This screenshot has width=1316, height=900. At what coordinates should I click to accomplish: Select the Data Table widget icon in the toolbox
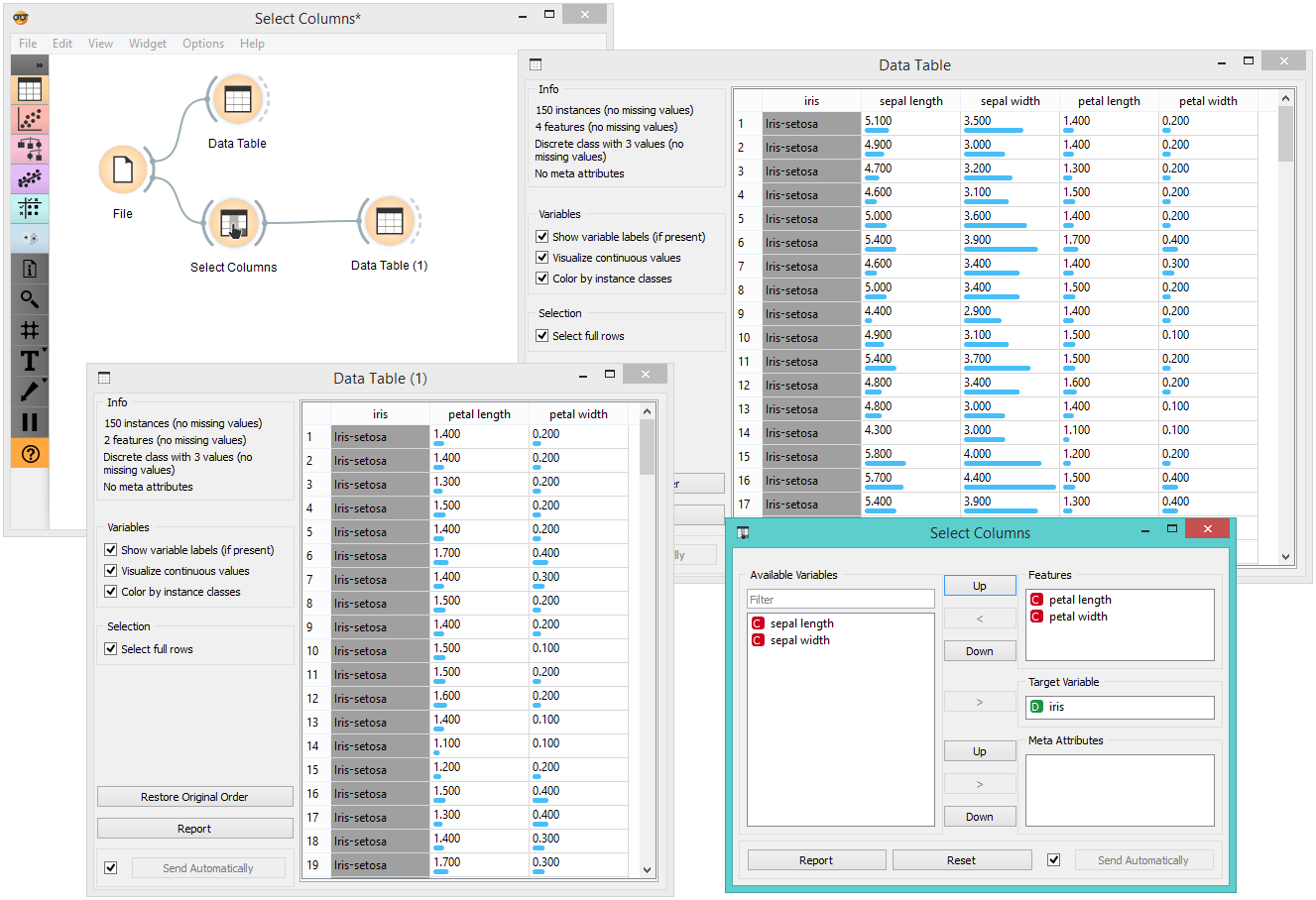tap(29, 89)
